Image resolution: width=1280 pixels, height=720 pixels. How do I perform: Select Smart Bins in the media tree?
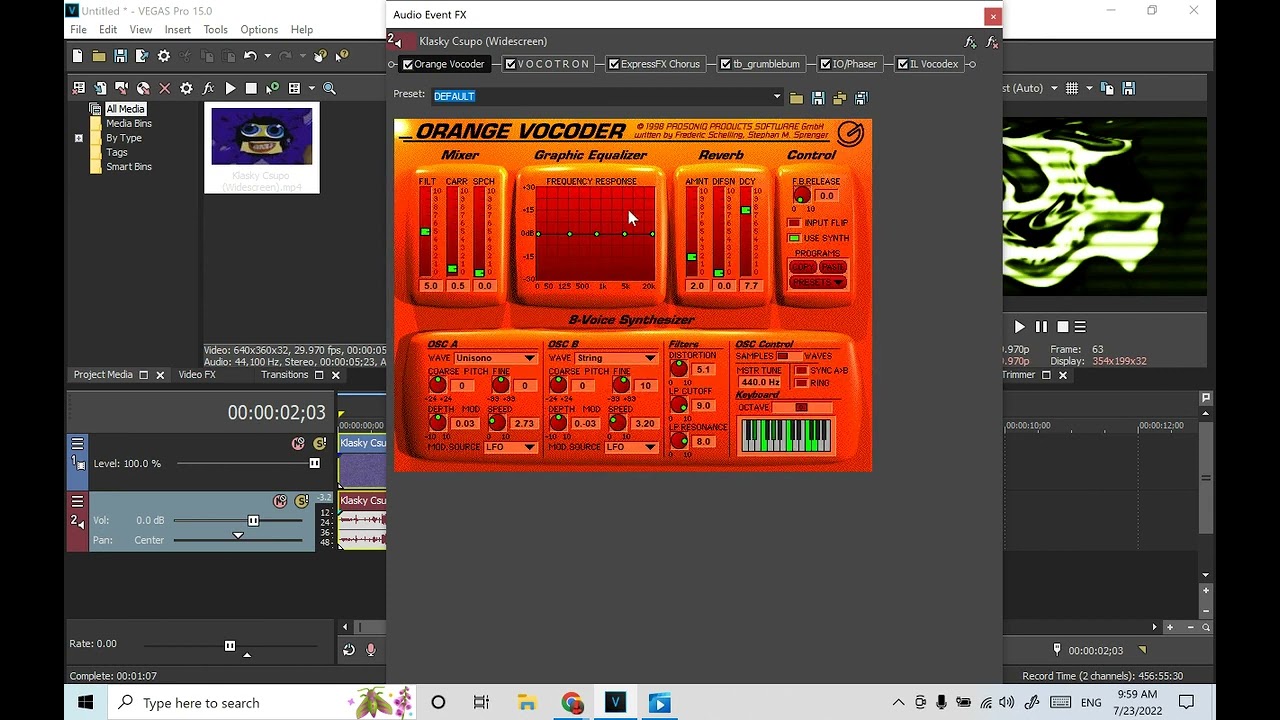pos(129,167)
